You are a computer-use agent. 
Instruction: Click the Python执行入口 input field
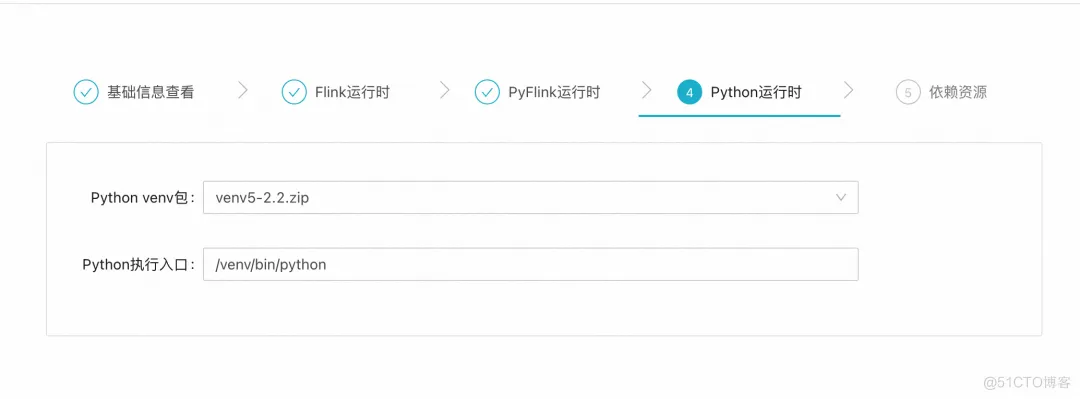pyautogui.click(x=530, y=265)
